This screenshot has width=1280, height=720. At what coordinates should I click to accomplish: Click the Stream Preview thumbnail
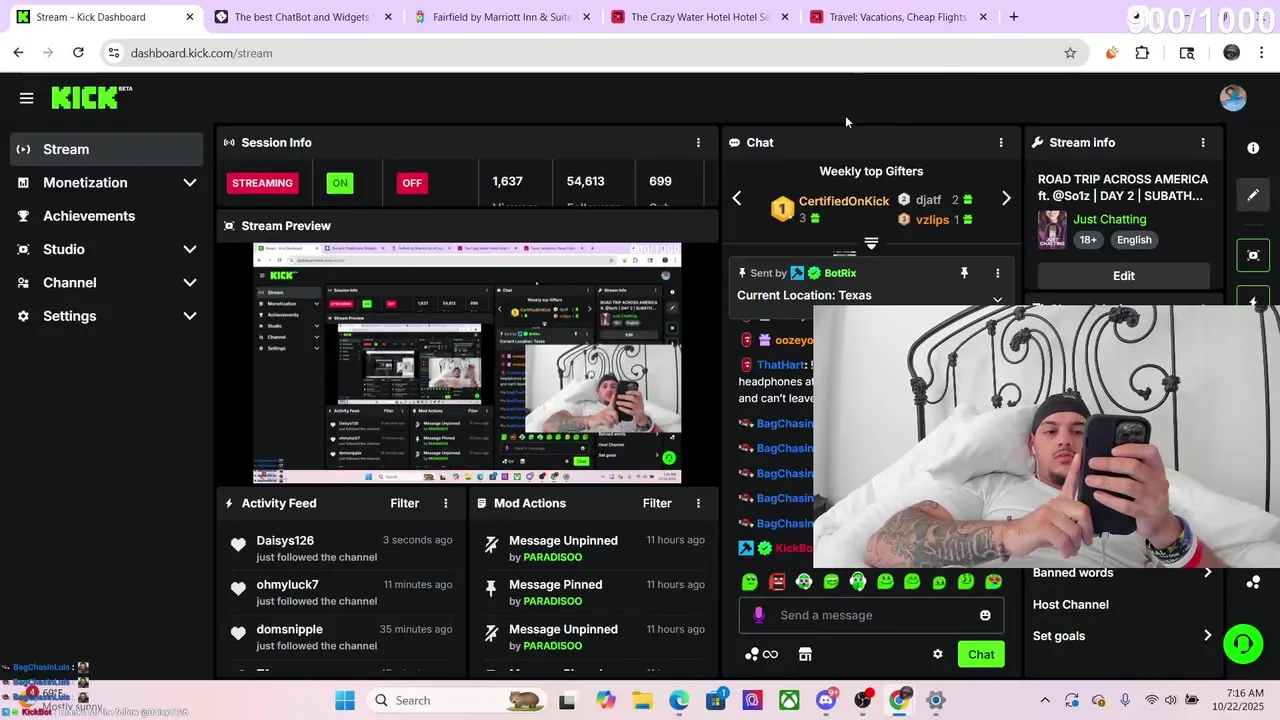467,363
